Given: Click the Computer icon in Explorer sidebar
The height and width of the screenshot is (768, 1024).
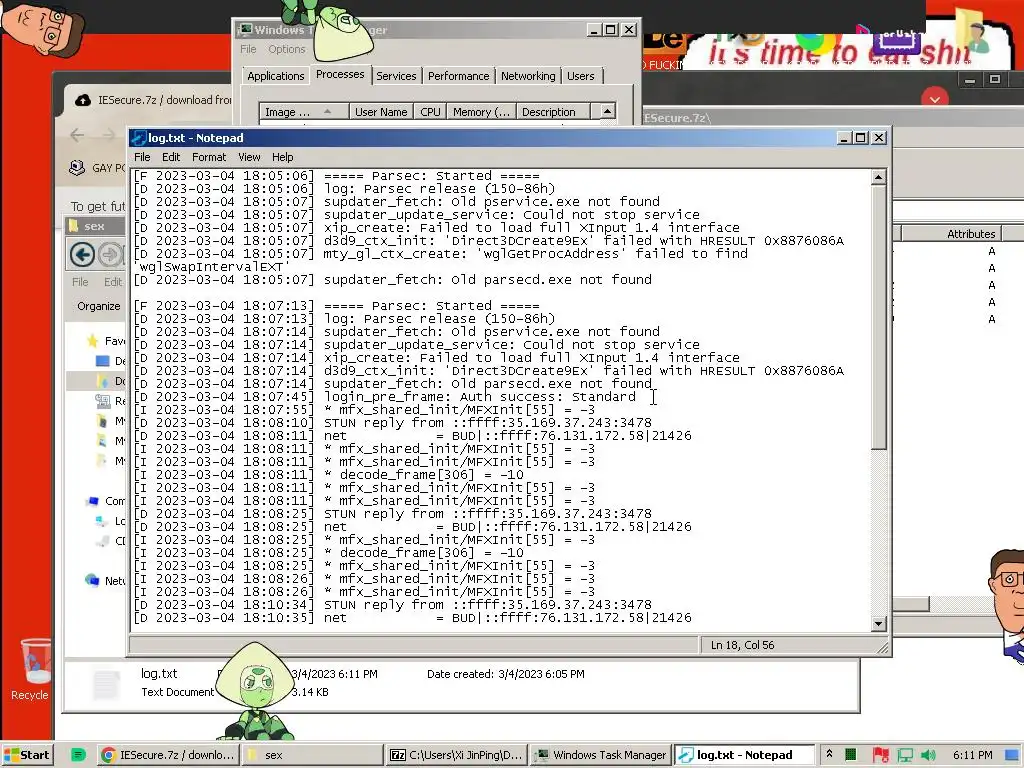Looking at the screenshot, I should click(92, 502).
